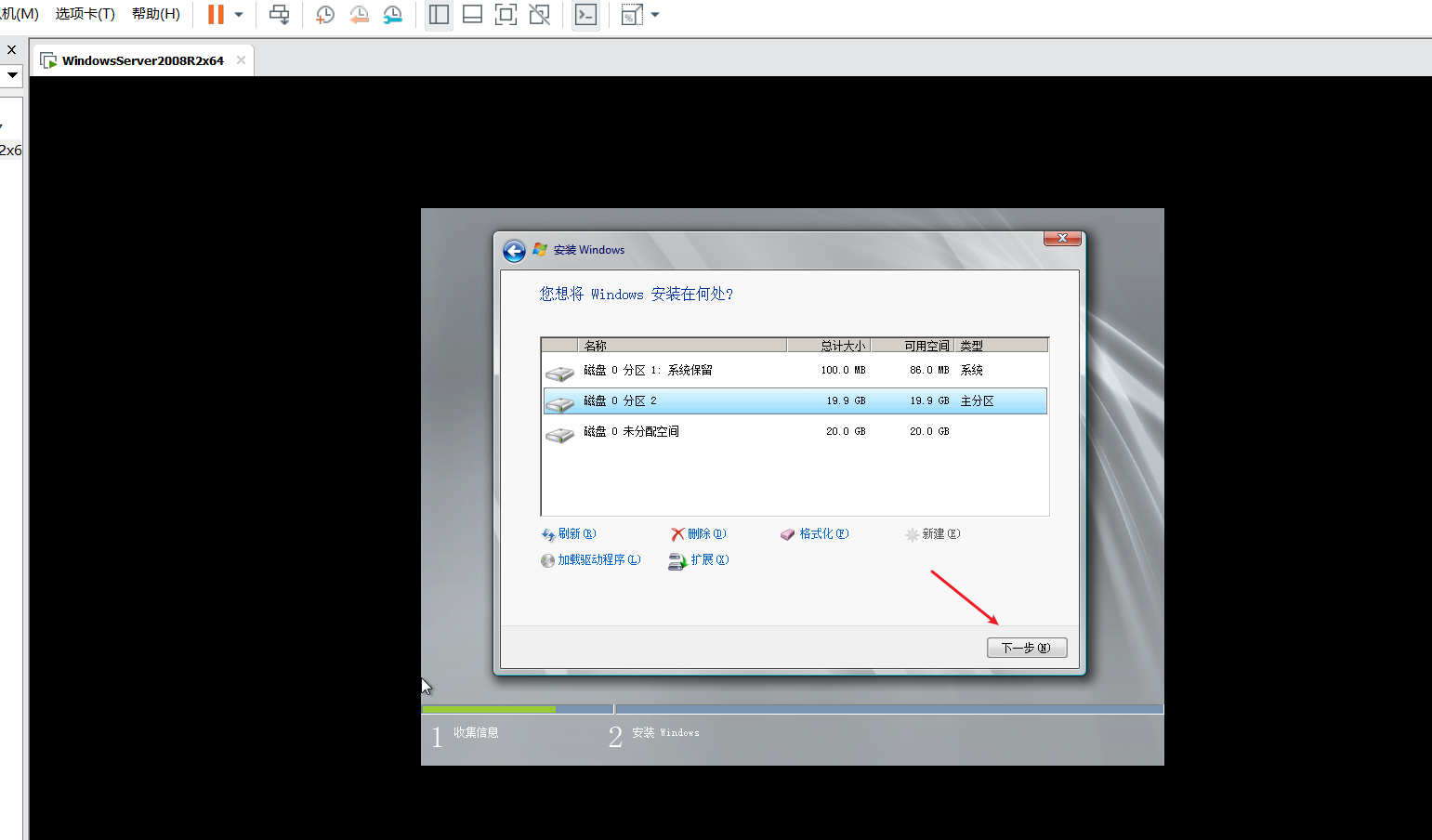Toggle the console view icon

point(585,15)
